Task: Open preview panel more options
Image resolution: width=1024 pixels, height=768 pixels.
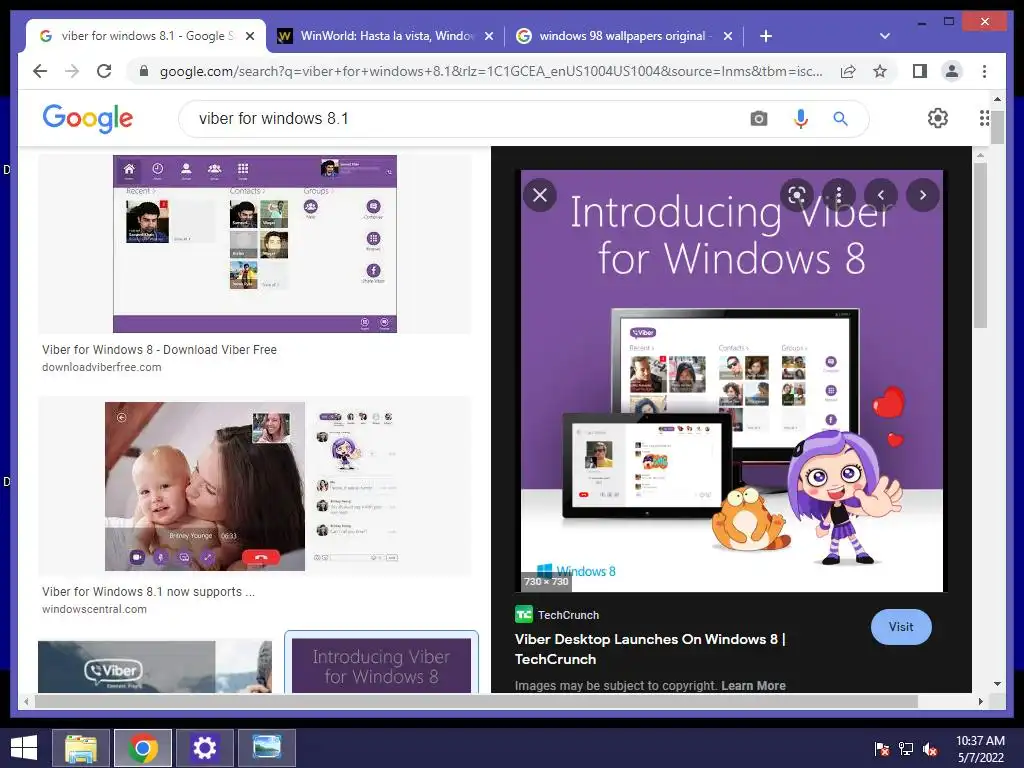Action: (839, 195)
